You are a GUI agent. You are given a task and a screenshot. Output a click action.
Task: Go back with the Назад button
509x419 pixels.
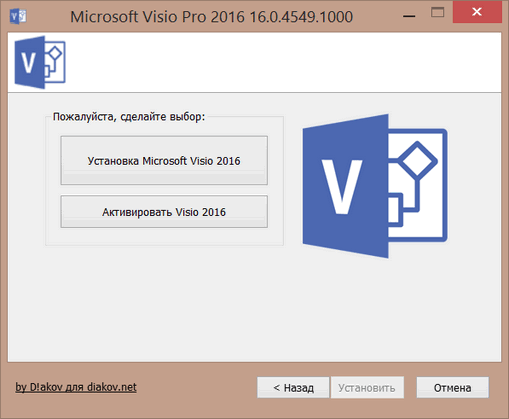point(293,387)
